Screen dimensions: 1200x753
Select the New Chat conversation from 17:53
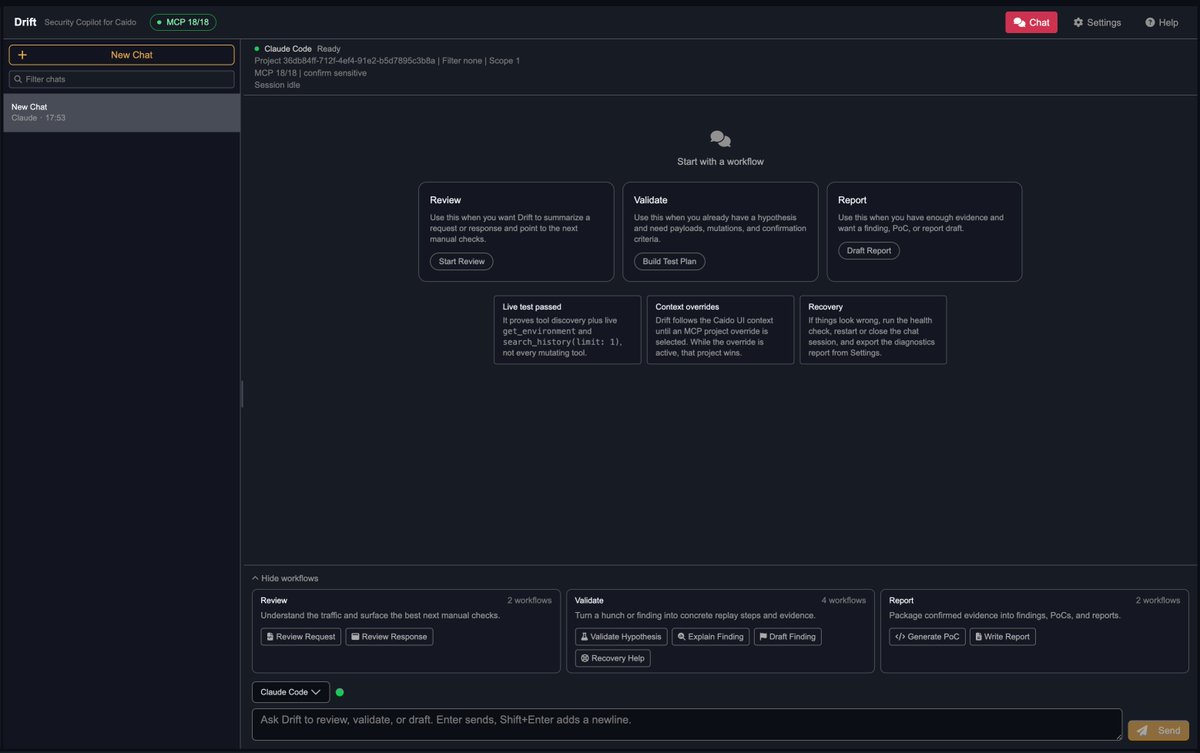coord(121,112)
